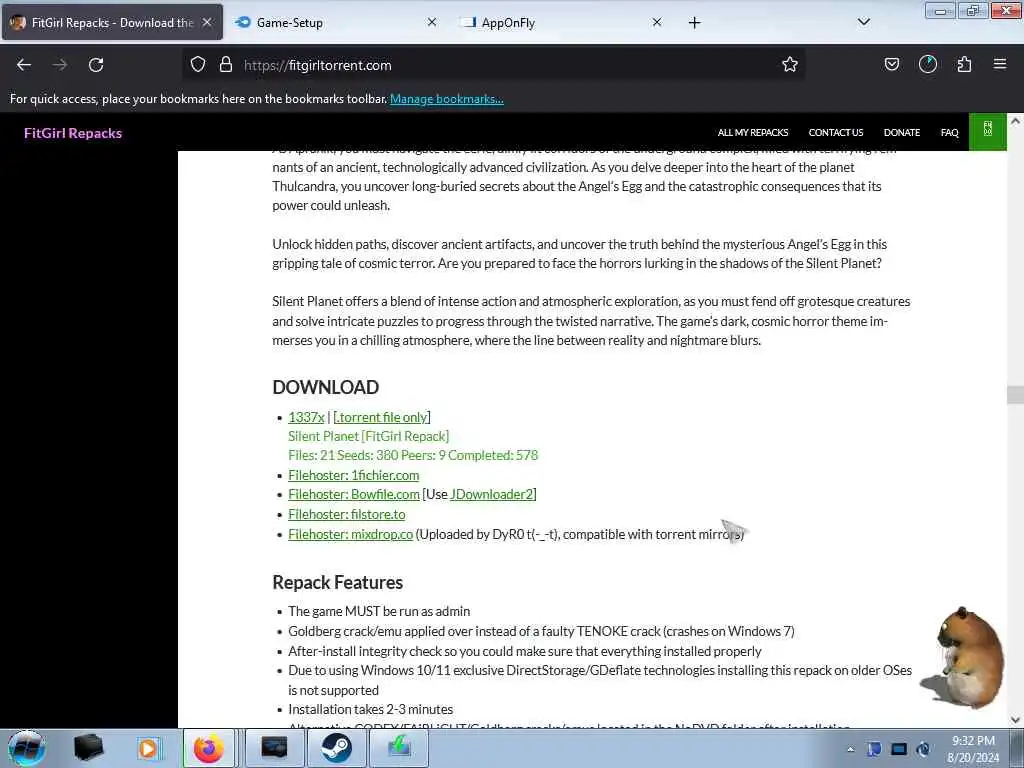Open ALL MY REPACKS menu item
Image resolution: width=1024 pixels, height=768 pixels.
[x=752, y=133]
